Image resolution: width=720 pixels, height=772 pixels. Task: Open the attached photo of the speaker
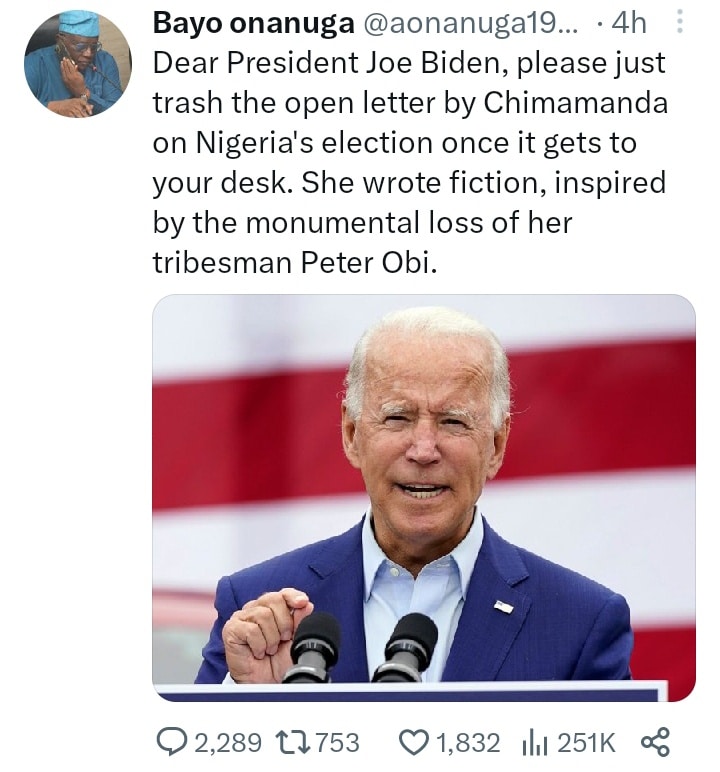[x=423, y=497]
